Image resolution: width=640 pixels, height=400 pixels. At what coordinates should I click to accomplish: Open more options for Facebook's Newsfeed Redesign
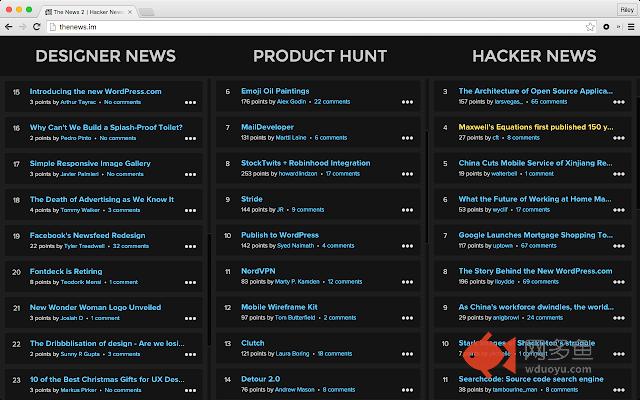point(190,247)
